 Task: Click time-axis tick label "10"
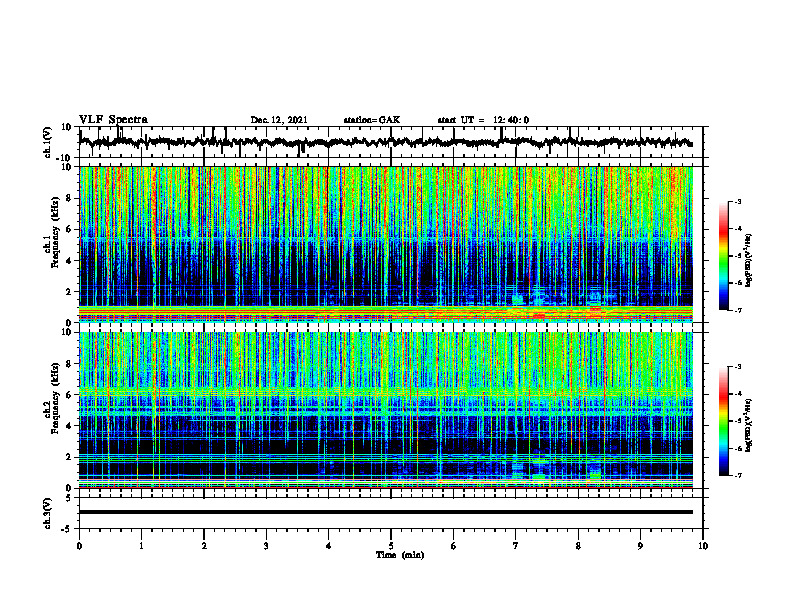click(703, 546)
